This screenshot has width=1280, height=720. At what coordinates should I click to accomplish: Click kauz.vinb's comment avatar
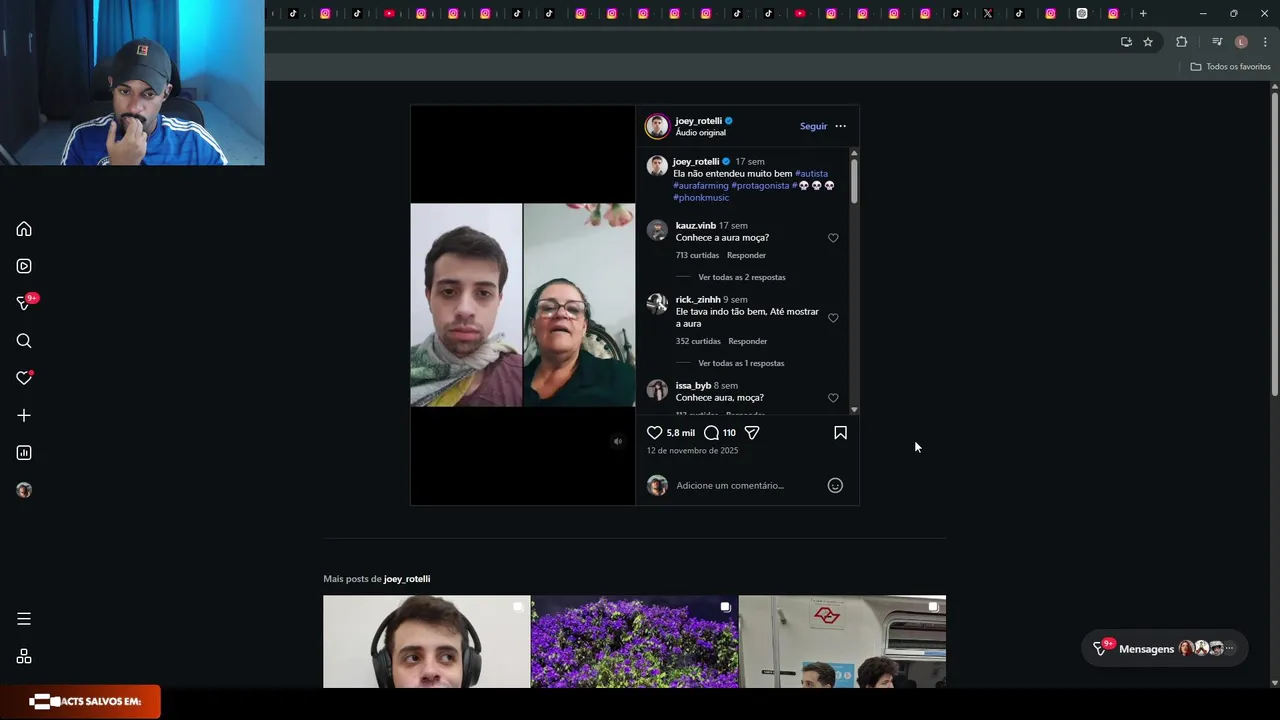pyautogui.click(x=657, y=231)
